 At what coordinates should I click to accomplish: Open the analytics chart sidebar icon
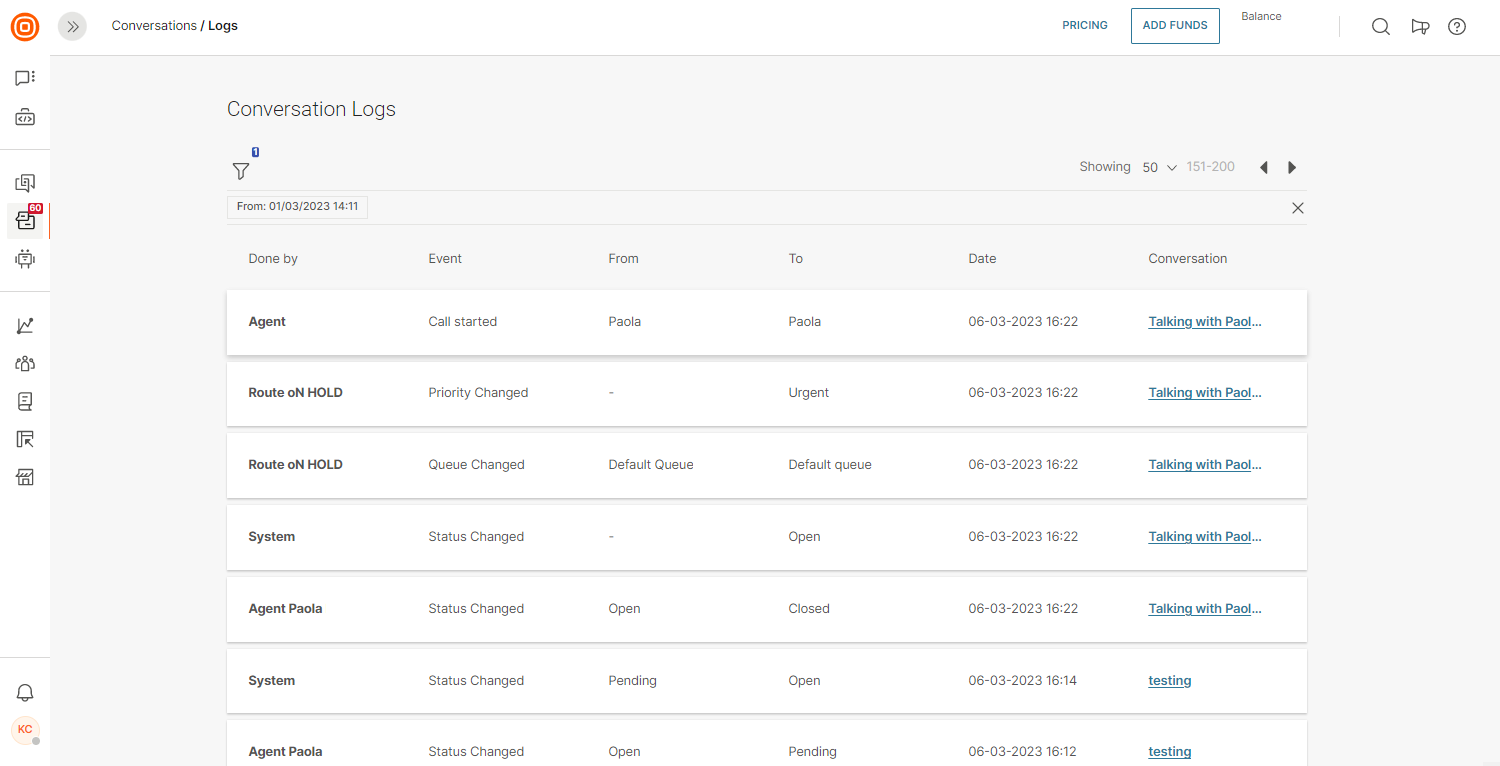click(25, 326)
